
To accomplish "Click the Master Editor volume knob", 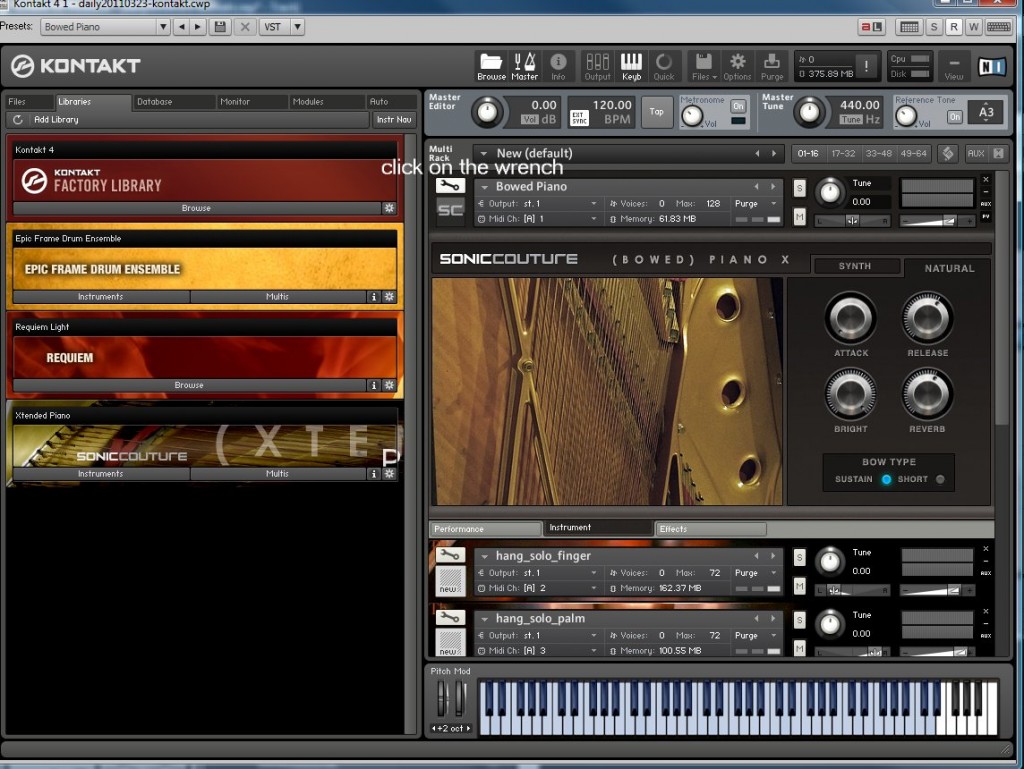I will pyautogui.click(x=486, y=112).
